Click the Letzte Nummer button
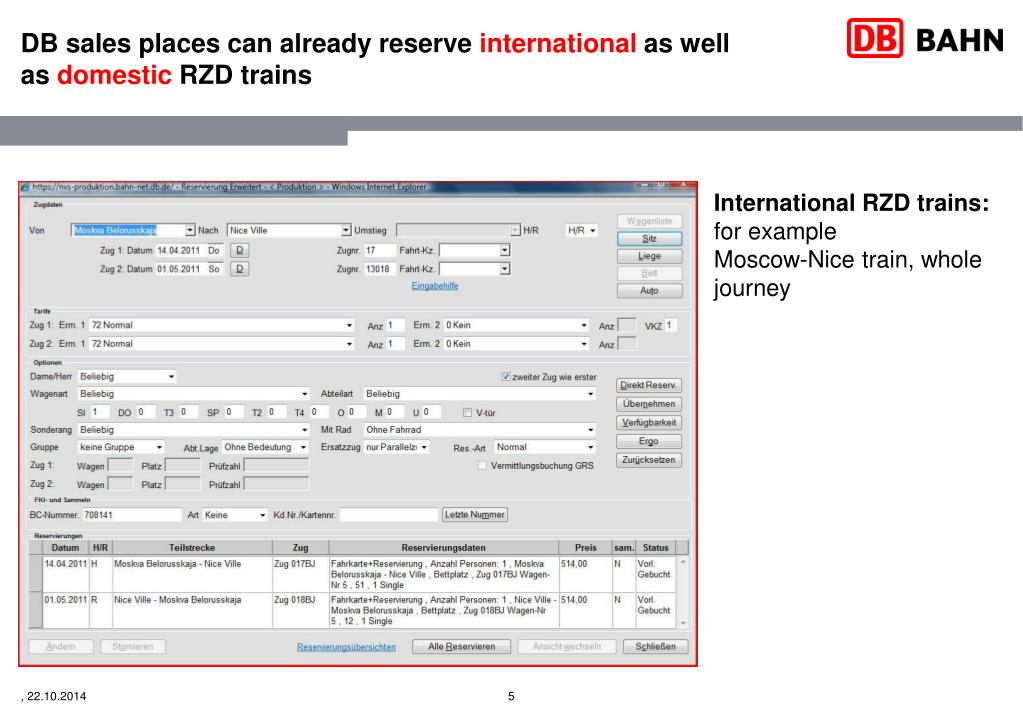 474,515
